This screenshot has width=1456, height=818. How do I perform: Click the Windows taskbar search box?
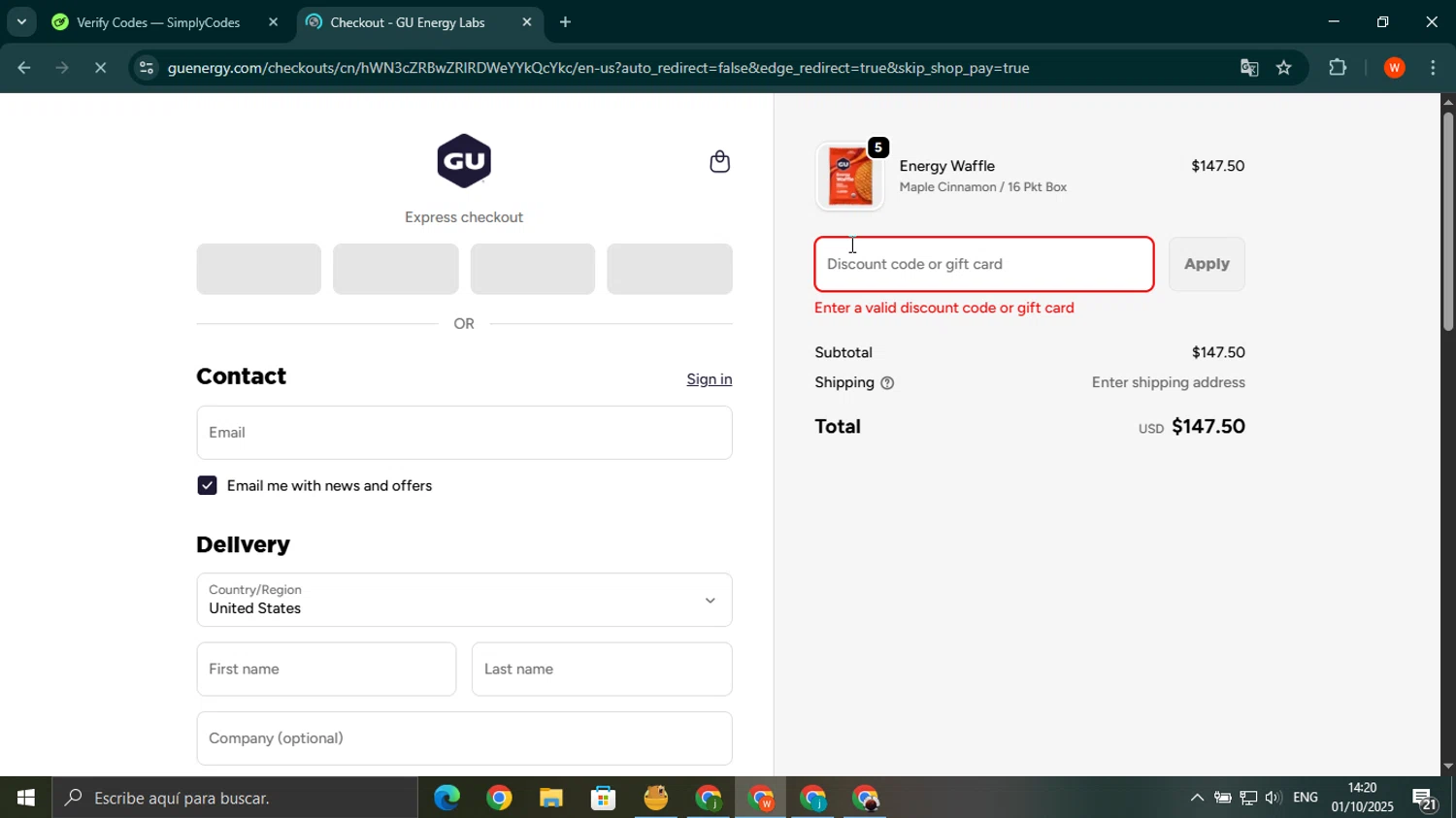(235, 799)
